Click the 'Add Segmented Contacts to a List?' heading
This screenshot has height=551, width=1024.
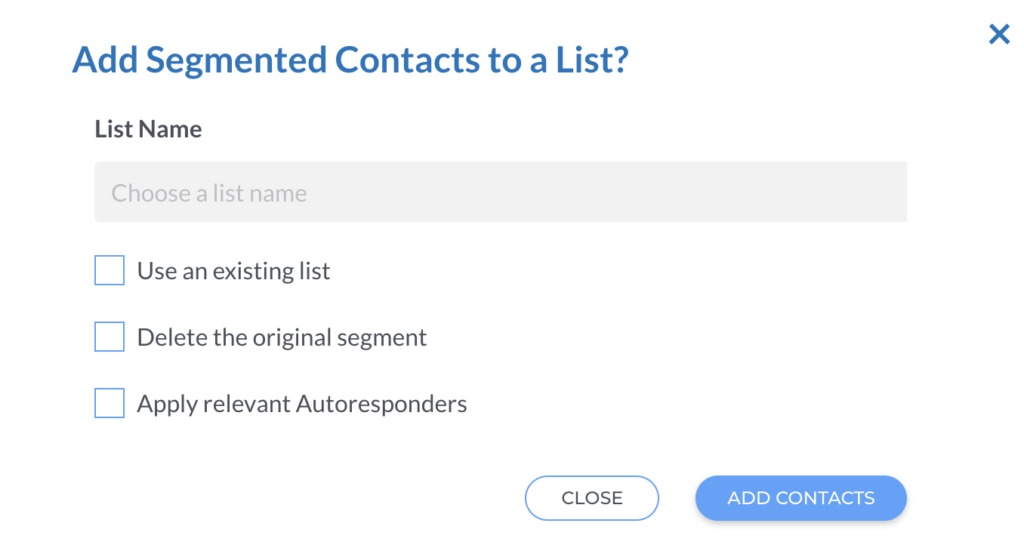click(350, 61)
